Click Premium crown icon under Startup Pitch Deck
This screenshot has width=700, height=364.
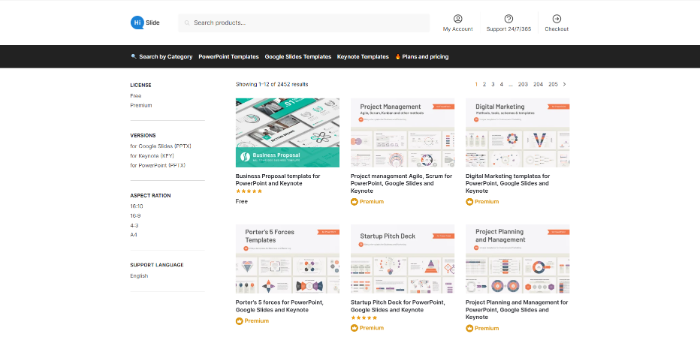(x=354, y=328)
